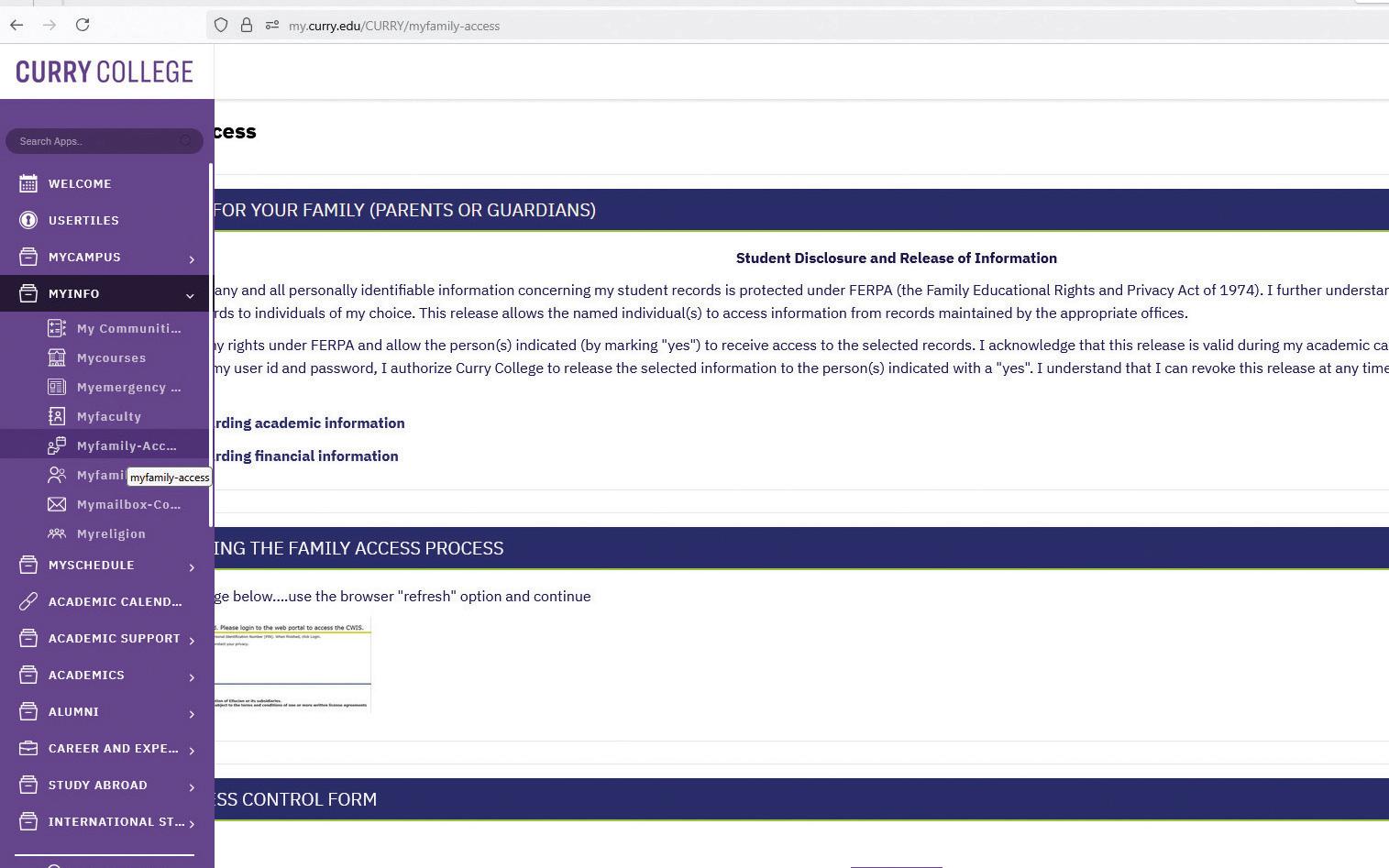Expand the International Students chevron
The image size is (1389, 868).
coord(192,824)
